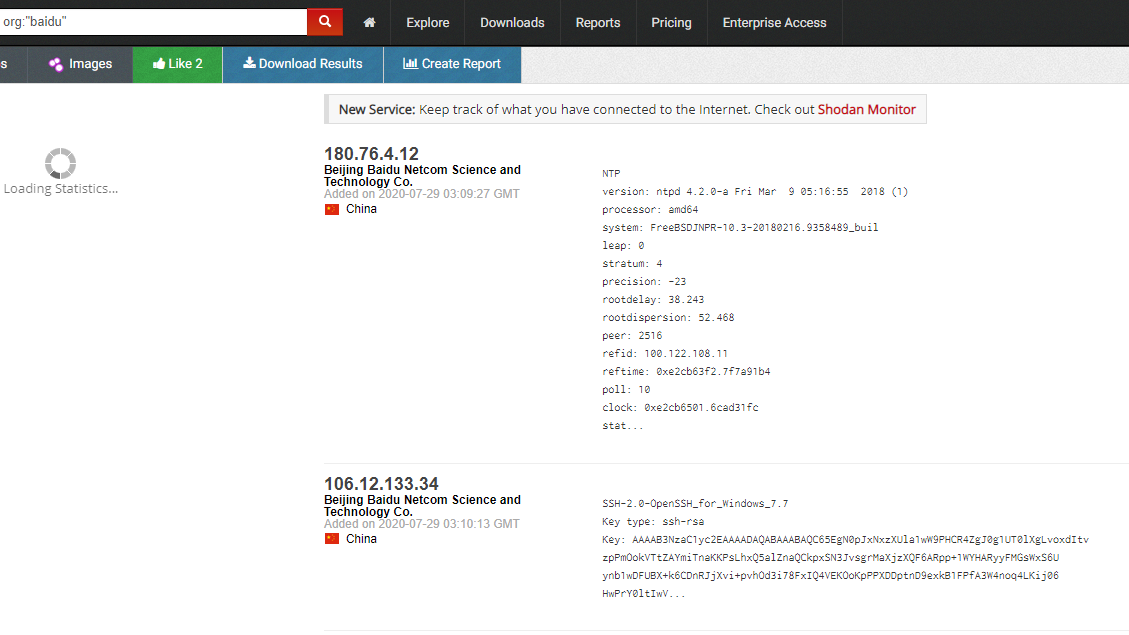Image resolution: width=1129 pixels, height=635 pixels.
Task: Click the 'clock: 0xe2cb6501' line
Action: [x=680, y=407]
